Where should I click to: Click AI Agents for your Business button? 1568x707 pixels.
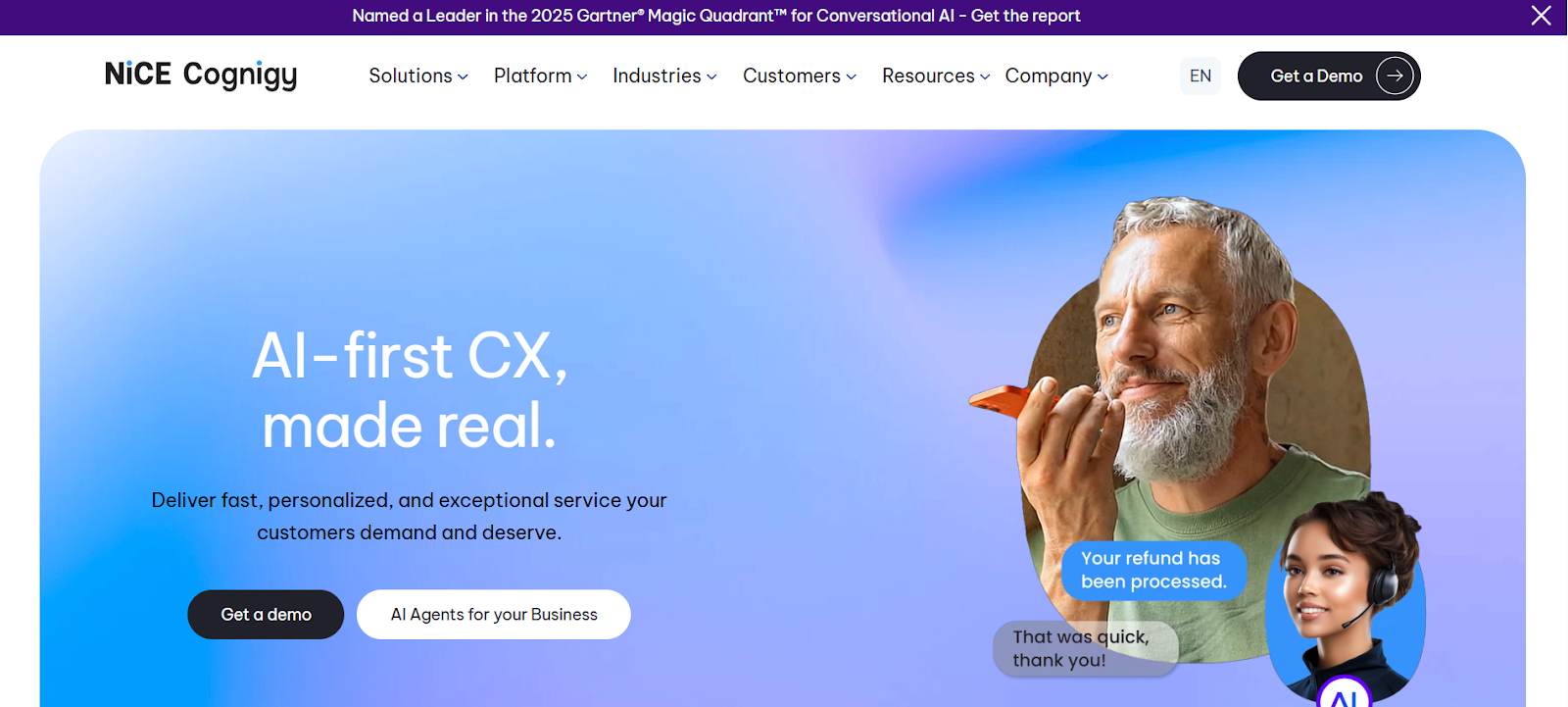[x=494, y=614]
